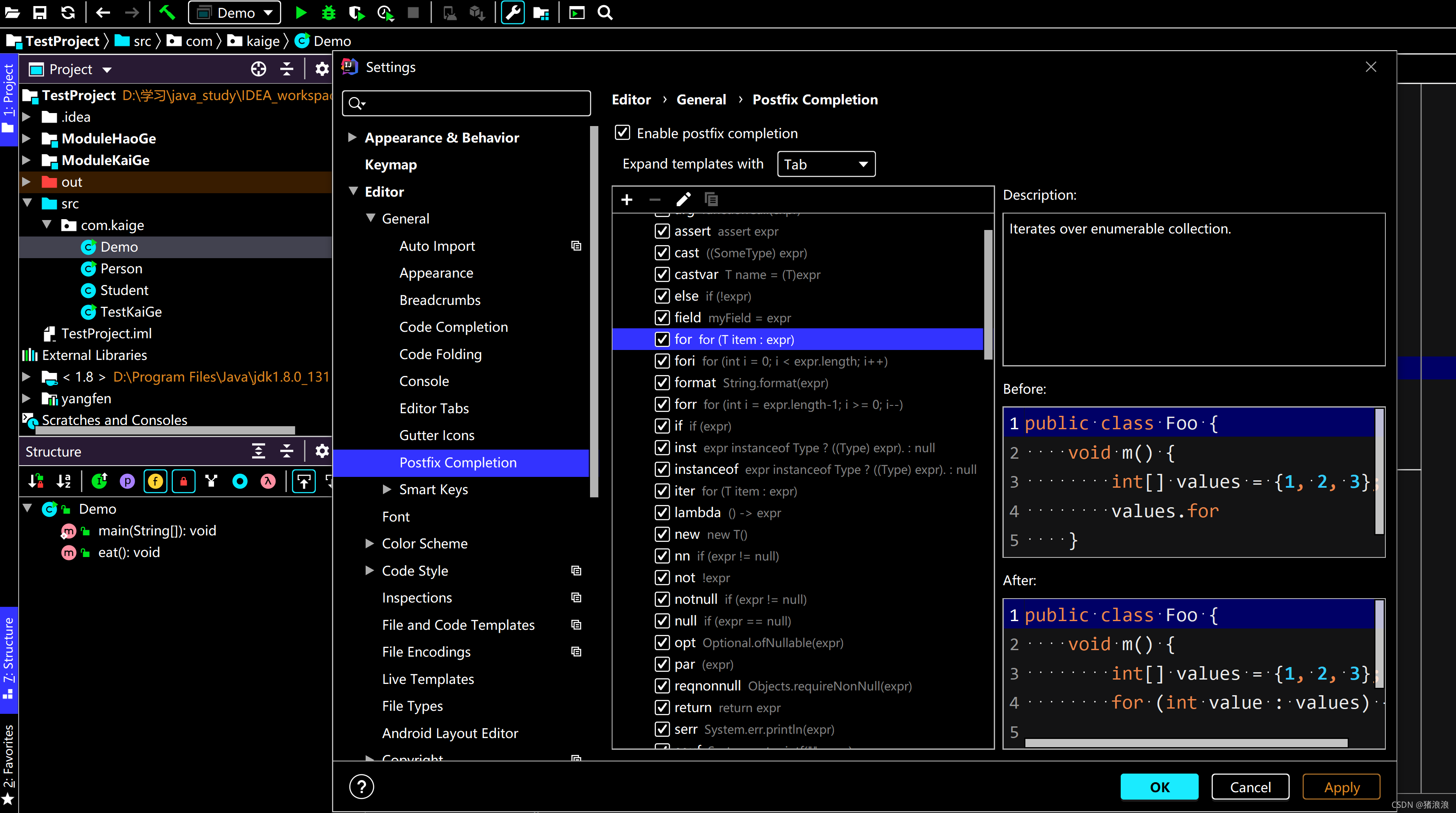Click the settings search field
Viewport: 1456px width, 813px height.
click(466, 103)
